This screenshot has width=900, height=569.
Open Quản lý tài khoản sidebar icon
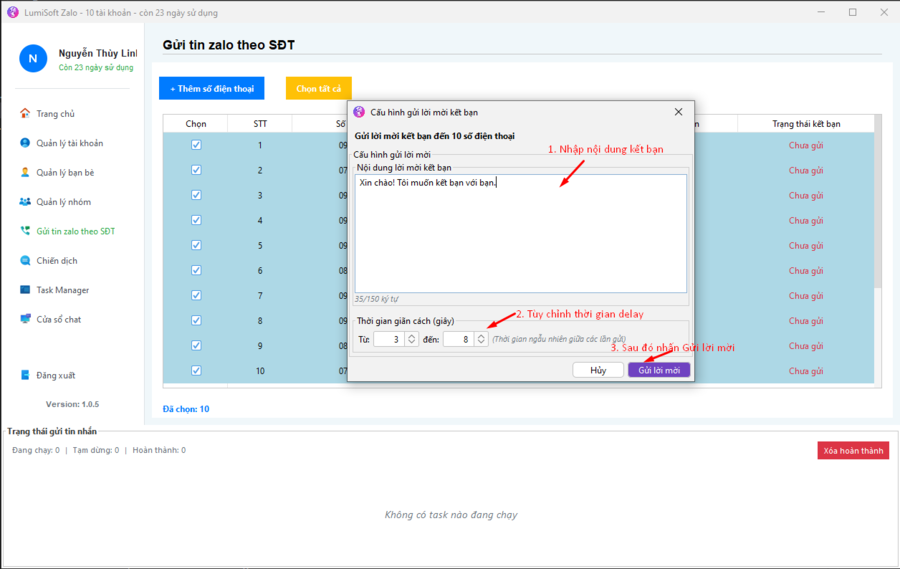[26, 143]
